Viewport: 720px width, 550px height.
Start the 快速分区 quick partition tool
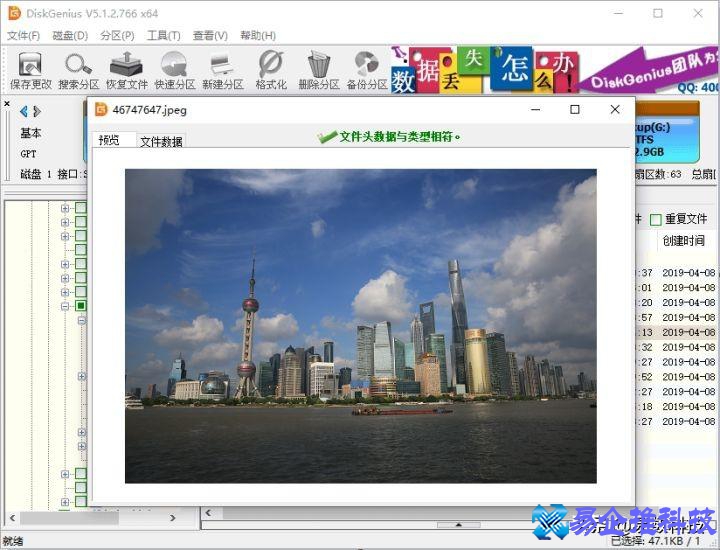[x=174, y=70]
